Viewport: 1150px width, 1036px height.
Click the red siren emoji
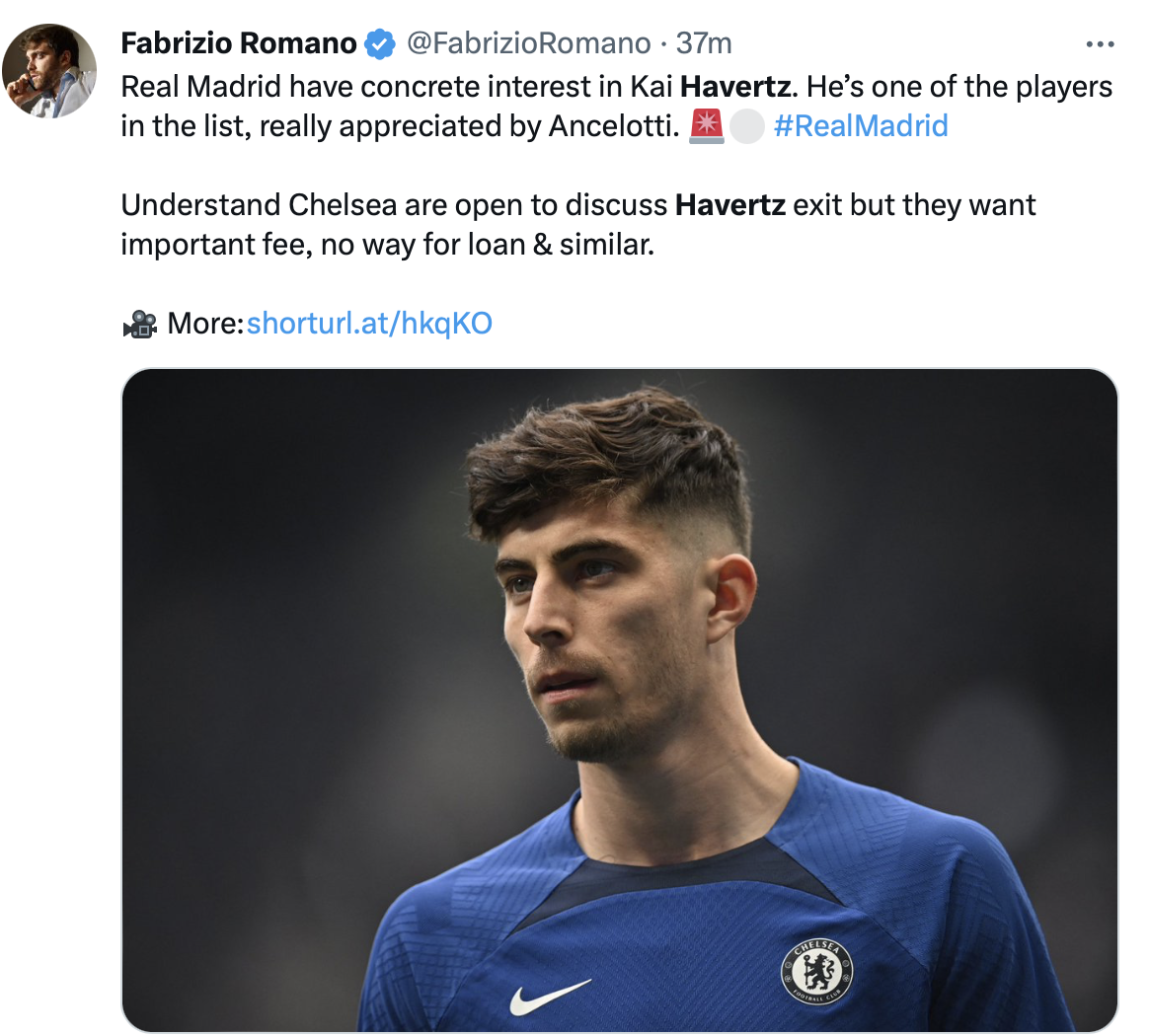707,126
